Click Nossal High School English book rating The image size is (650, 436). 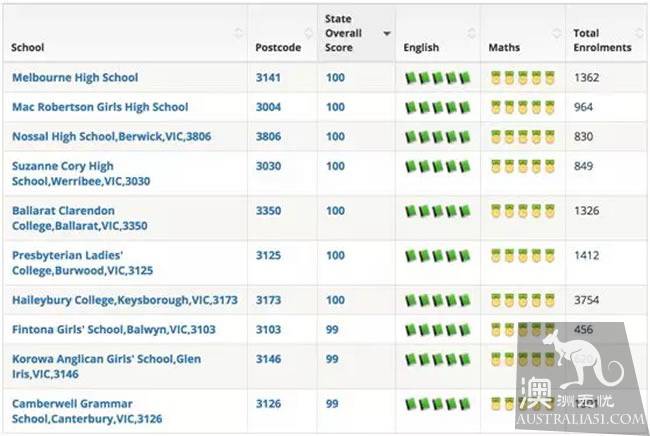point(438,137)
